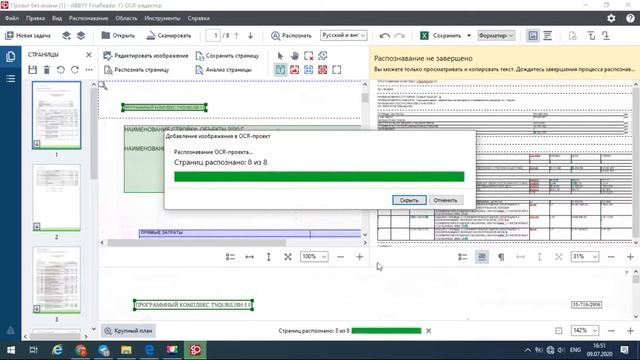Click the save pages icon in pages panel

pyautogui.click(x=33, y=70)
